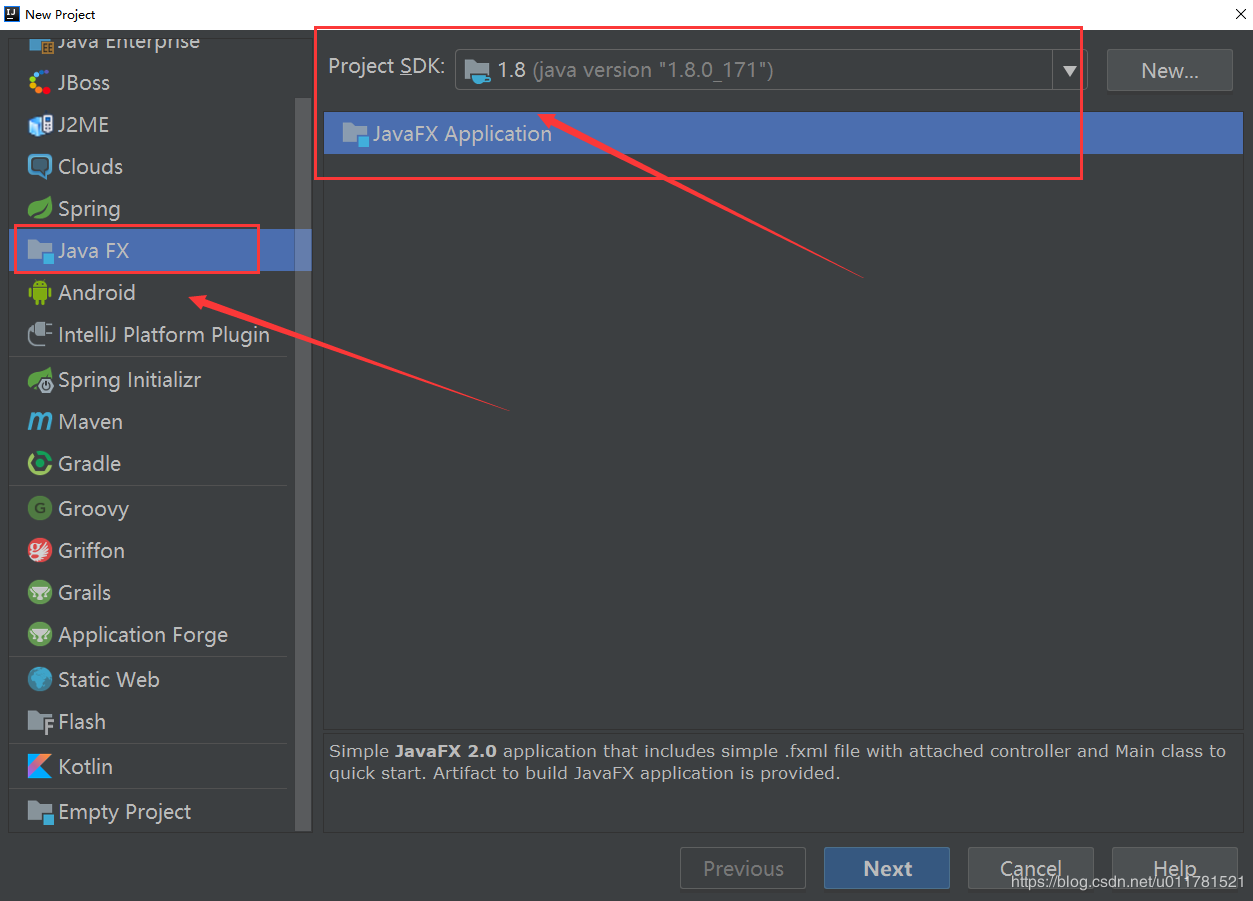Click the New... SDK button

[x=1170, y=71]
